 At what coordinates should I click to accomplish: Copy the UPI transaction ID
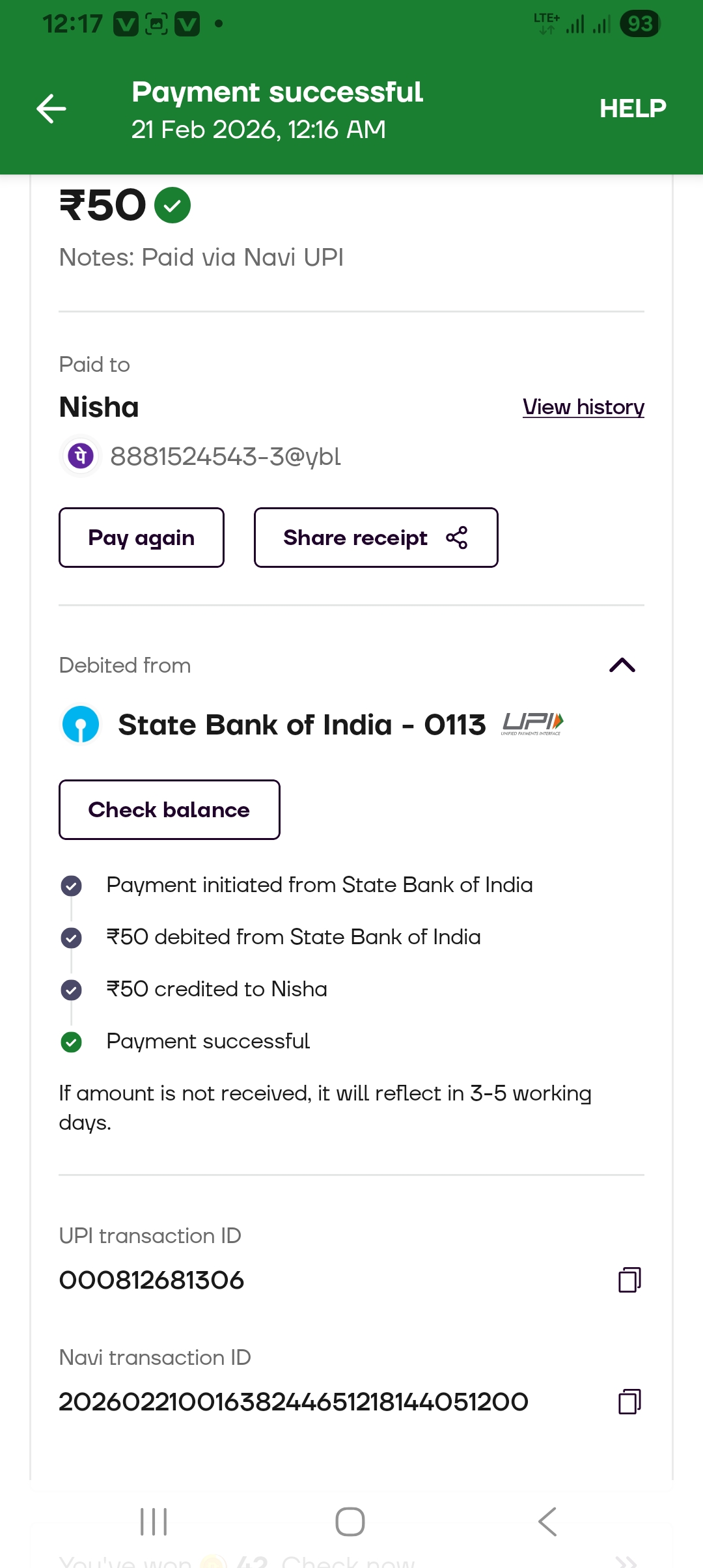(629, 1280)
